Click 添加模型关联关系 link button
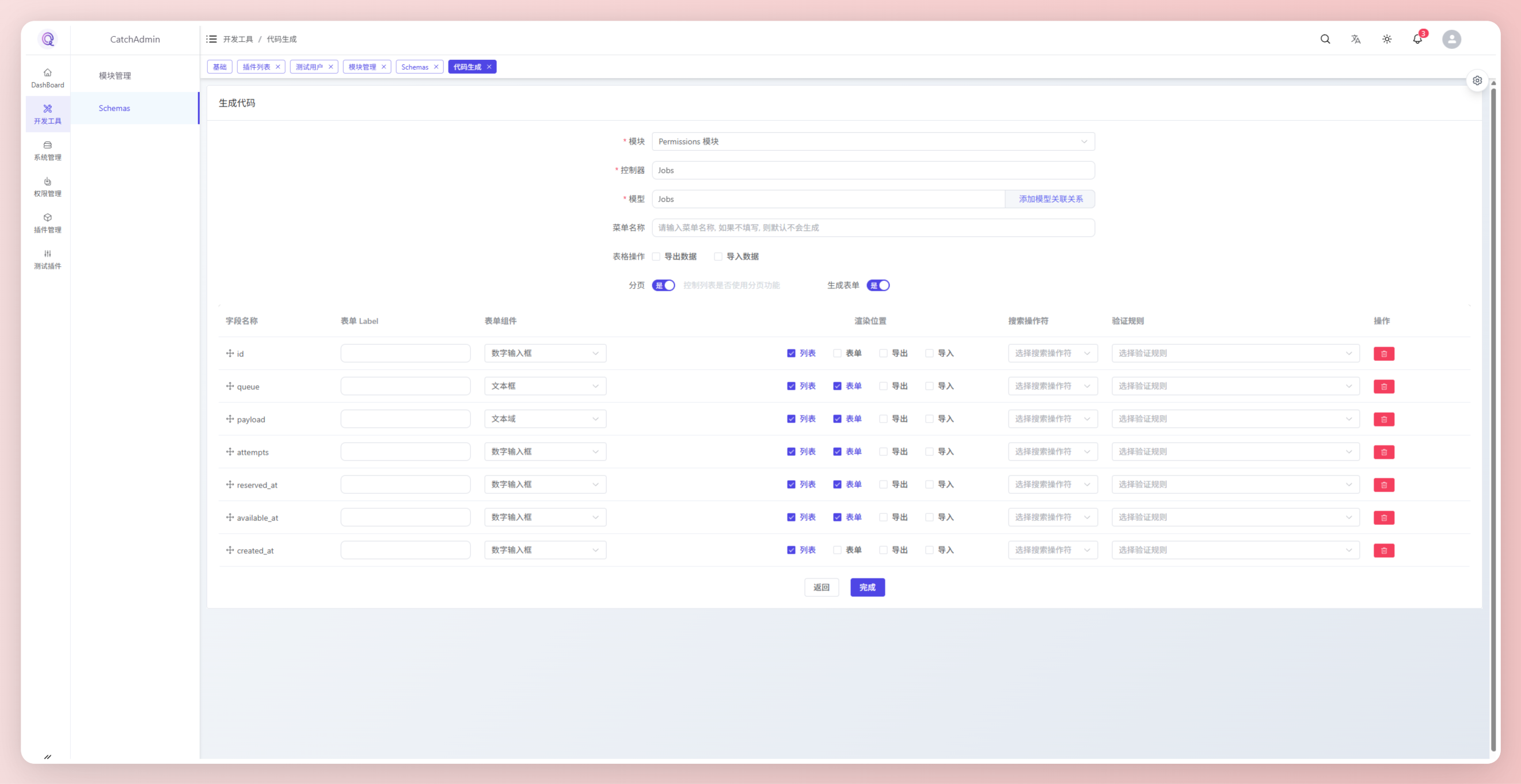 click(x=1050, y=199)
